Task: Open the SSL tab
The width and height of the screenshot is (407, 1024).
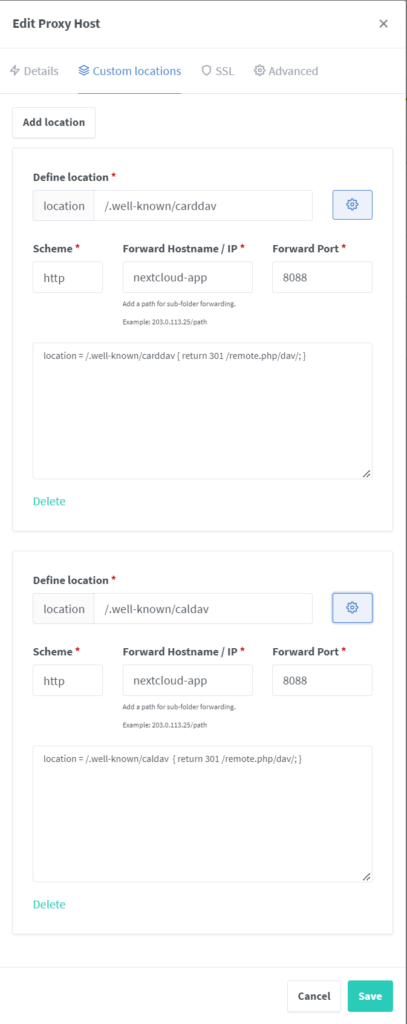Action: pyautogui.click(x=218, y=71)
